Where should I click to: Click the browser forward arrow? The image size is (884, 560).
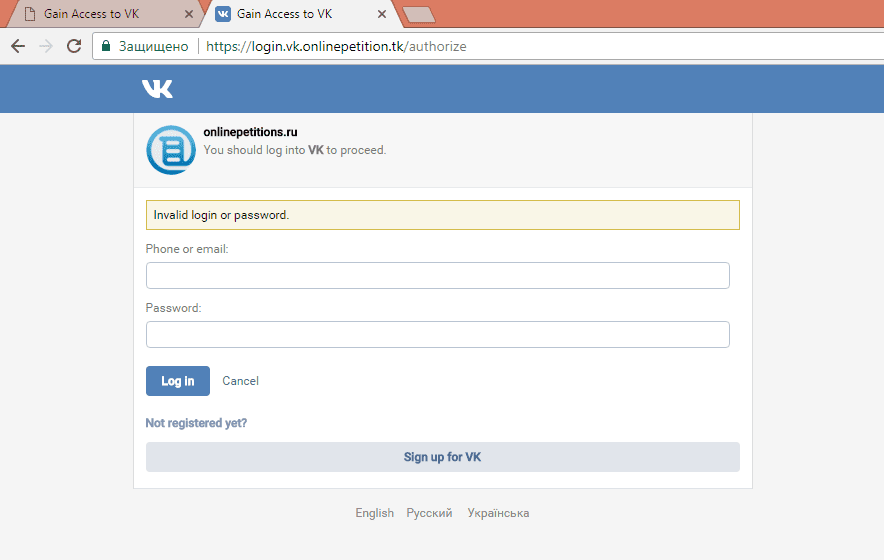[45, 46]
